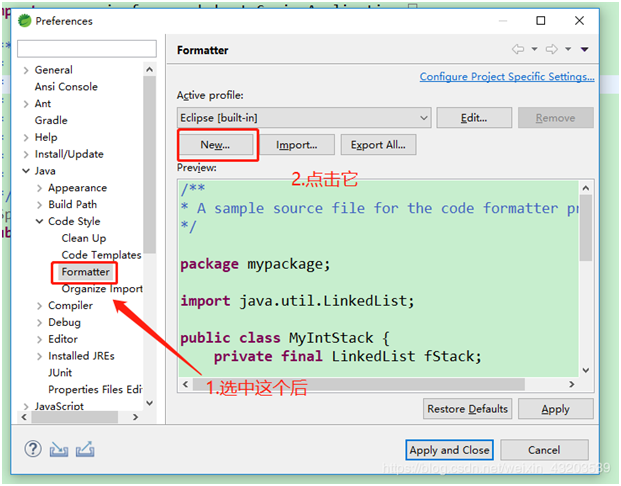Click preview horizontal scroll right arrow
This screenshot has width=621, height=486.
571,384
